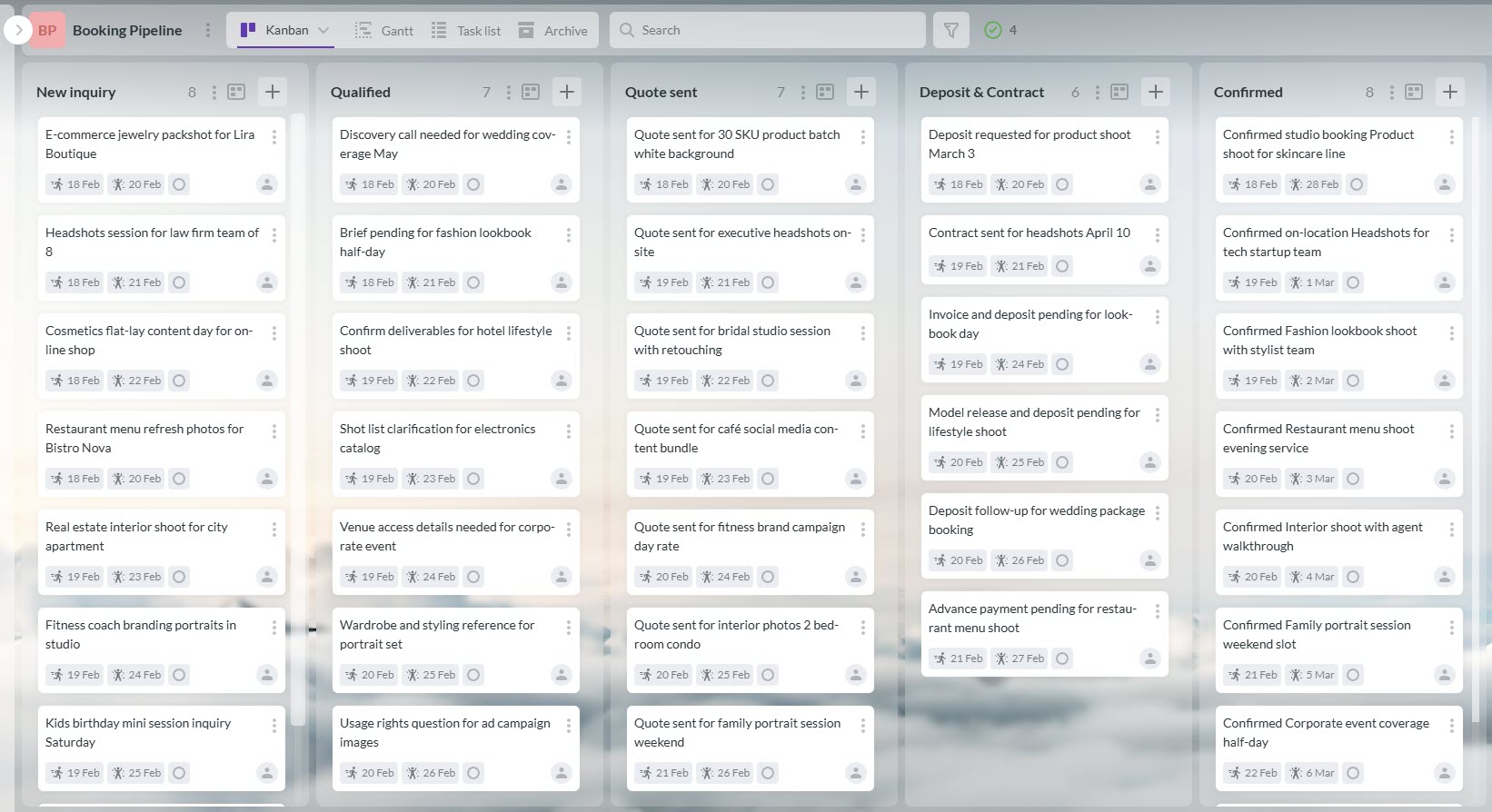Add a card to Quote sent column

coord(861,92)
